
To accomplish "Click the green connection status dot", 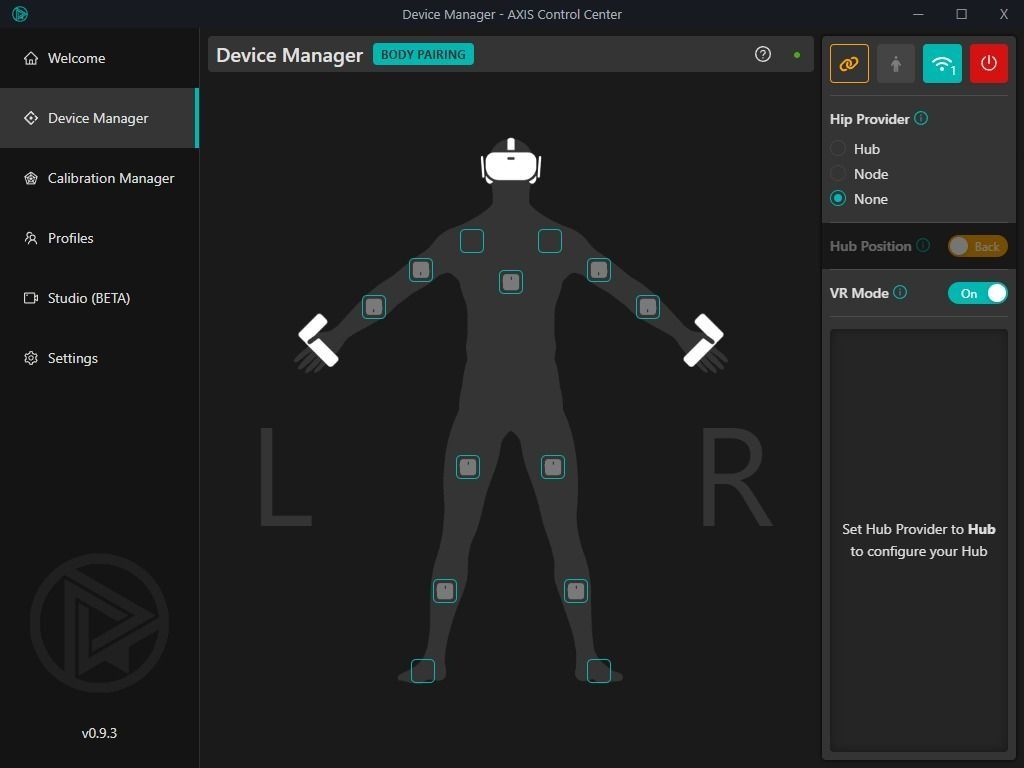I will point(797,55).
